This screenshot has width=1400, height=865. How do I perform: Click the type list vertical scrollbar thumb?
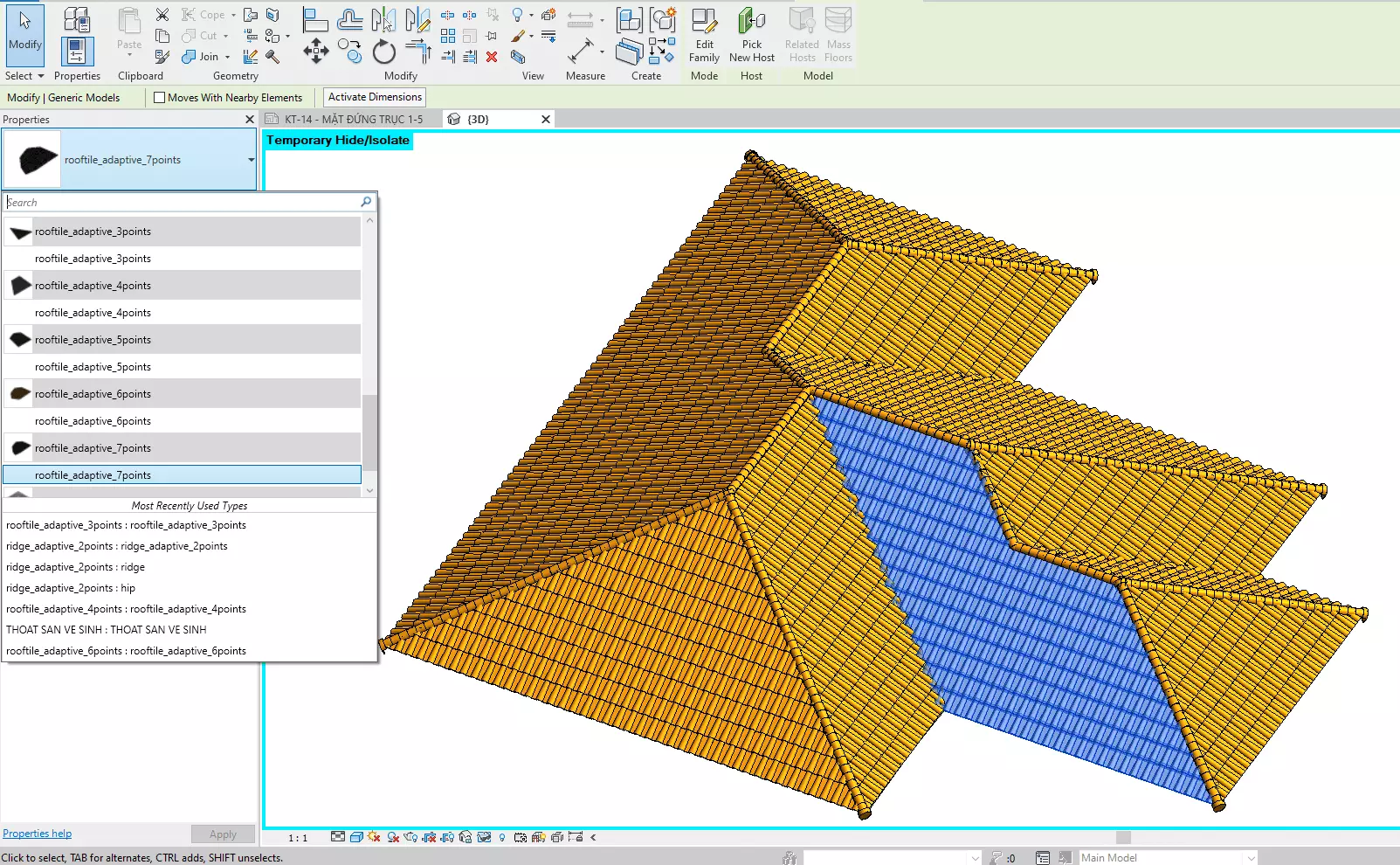click(369, 432)
